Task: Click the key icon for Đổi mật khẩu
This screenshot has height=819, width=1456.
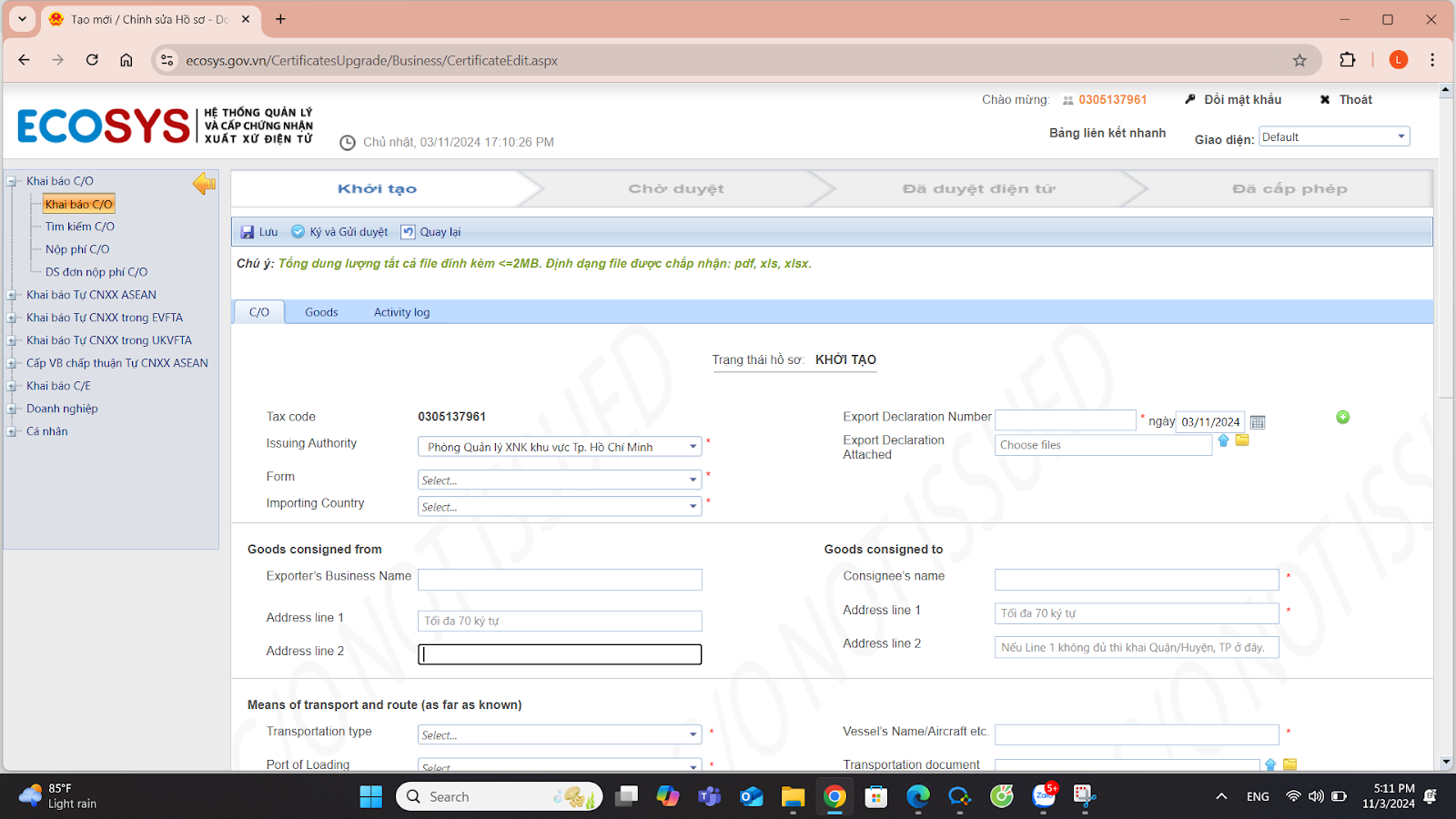Action: (1190, 99)
